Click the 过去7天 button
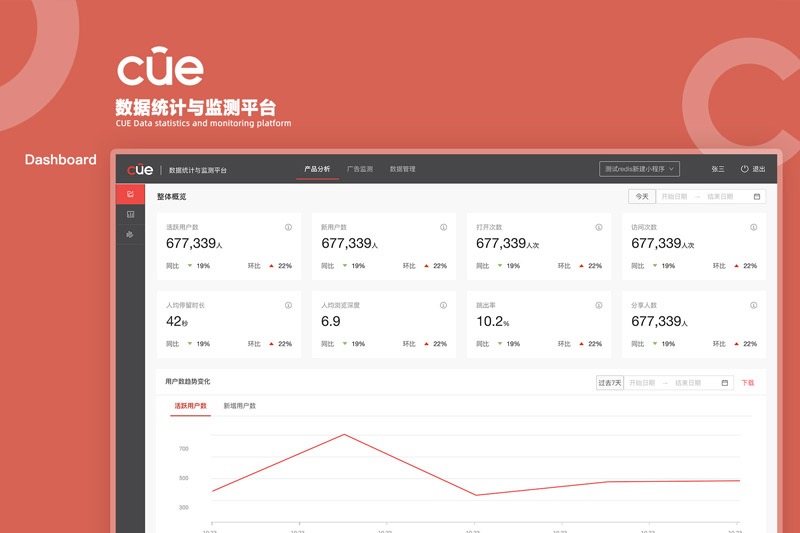This screenshot has height=533, width=800. coord(610,383)
